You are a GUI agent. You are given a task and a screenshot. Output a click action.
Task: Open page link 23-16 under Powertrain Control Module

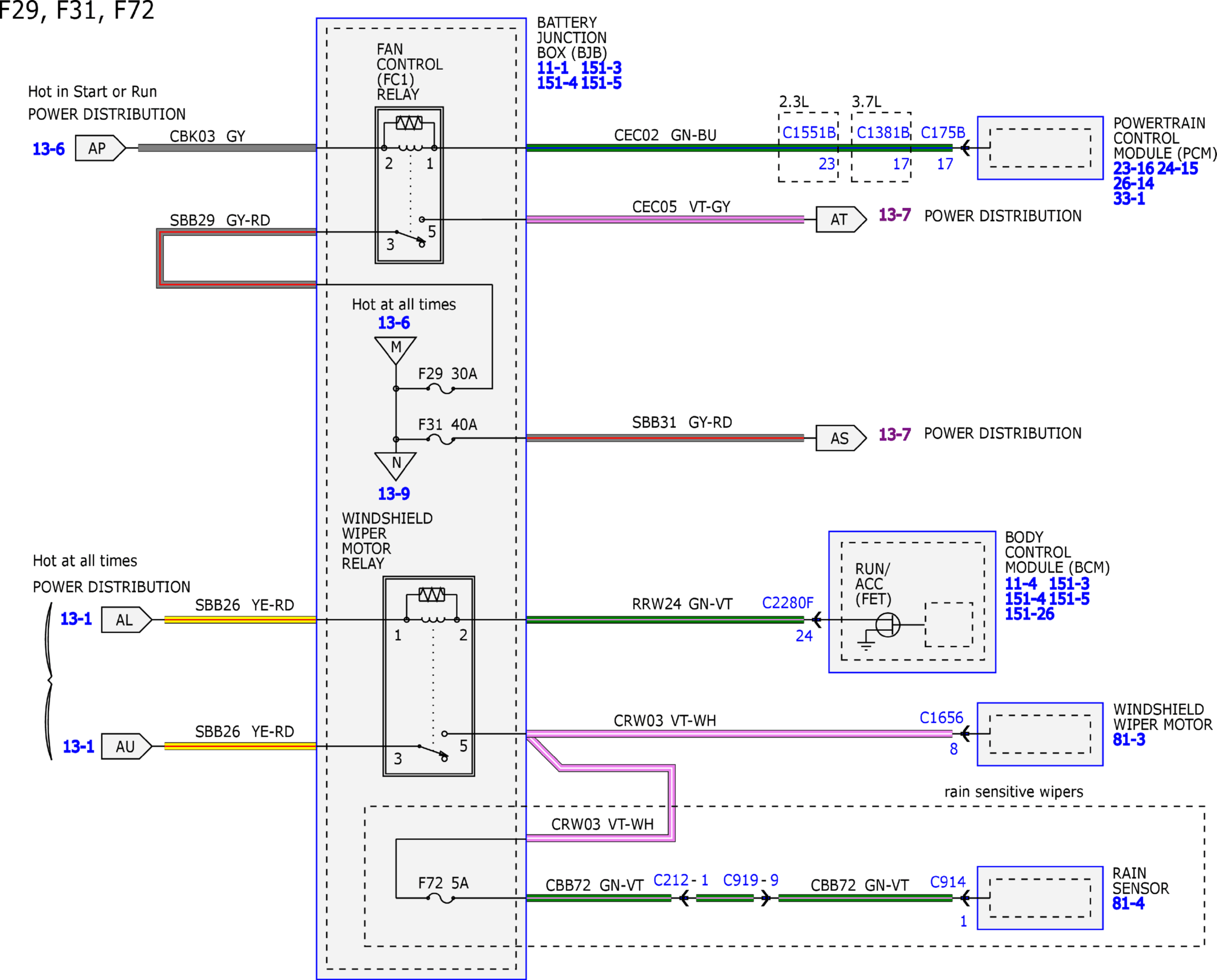click(1134, 169)
